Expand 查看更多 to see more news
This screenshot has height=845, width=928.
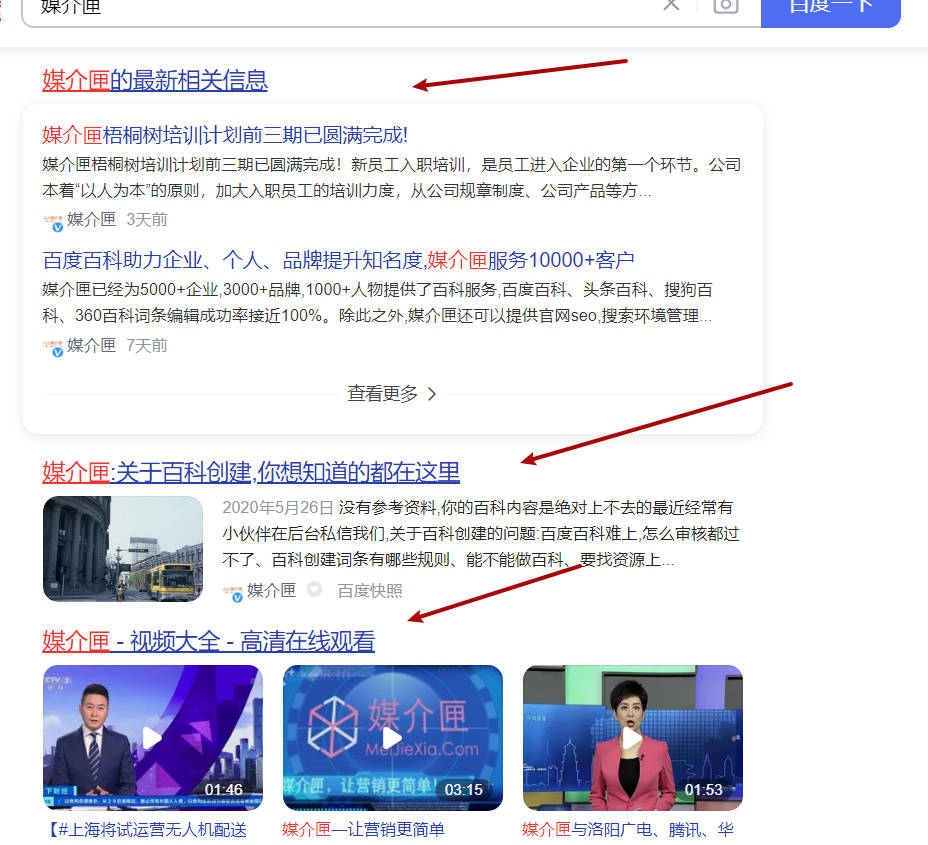[x=392, y=394]
